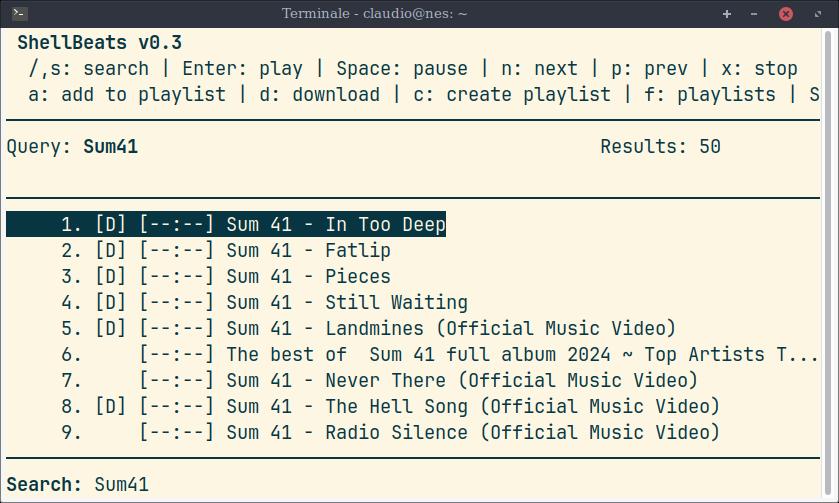Click on 'Sum 41 - Pieces' entry

[x=308, y=277]
